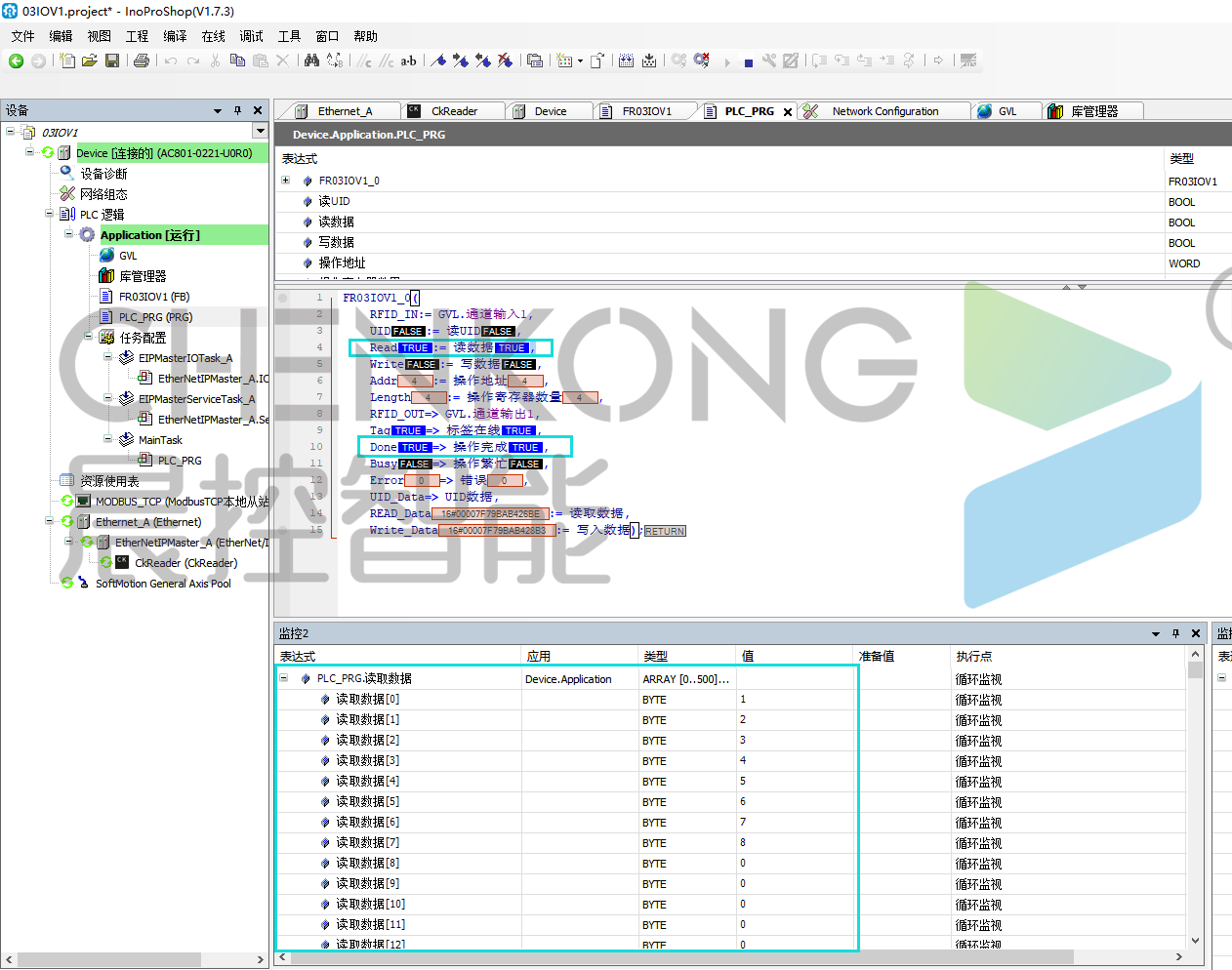Toggle the TRUE value next to Read
This screenshot has height=970, width=1232.
tap(415, 348)
